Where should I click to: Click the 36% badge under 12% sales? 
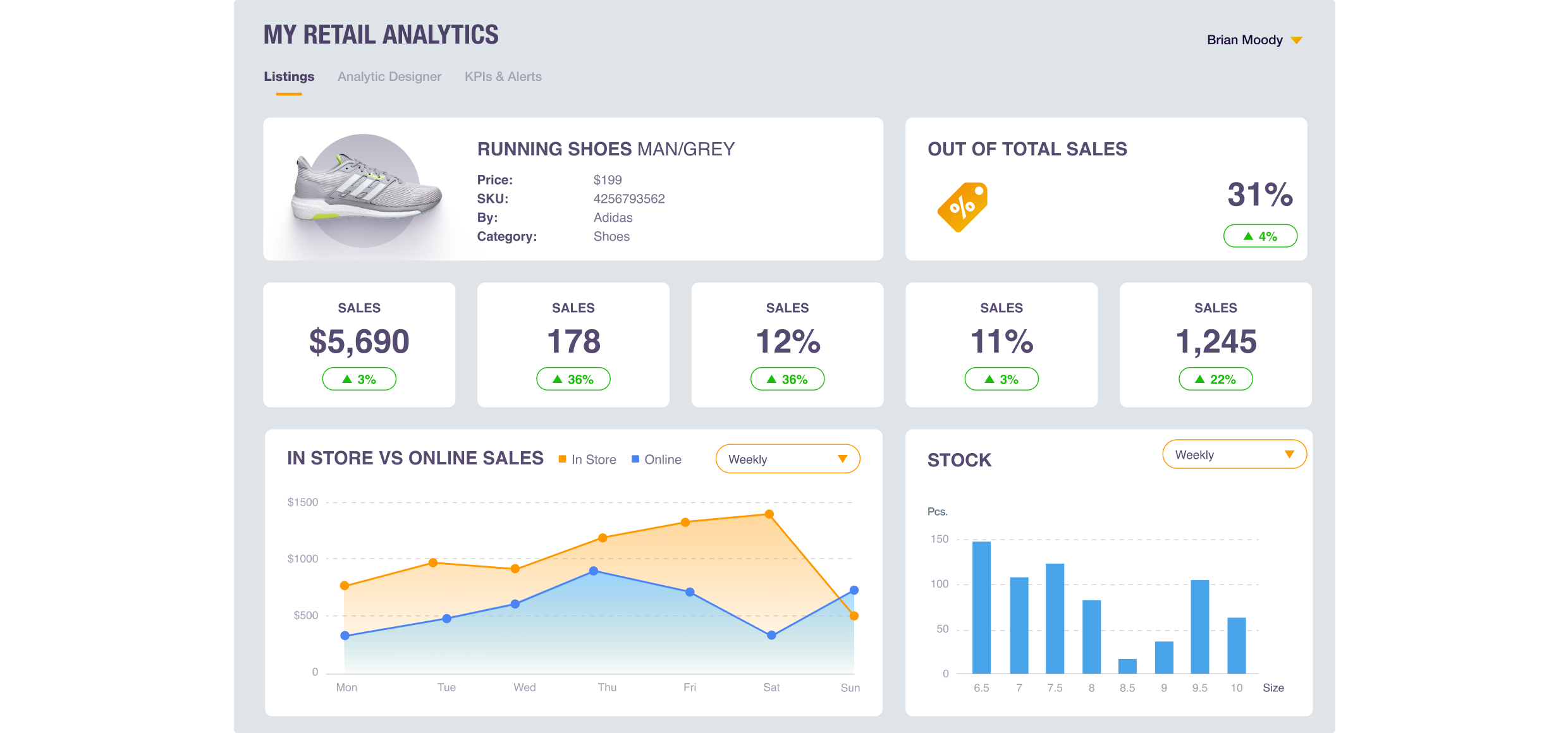(x=787, y=379)
